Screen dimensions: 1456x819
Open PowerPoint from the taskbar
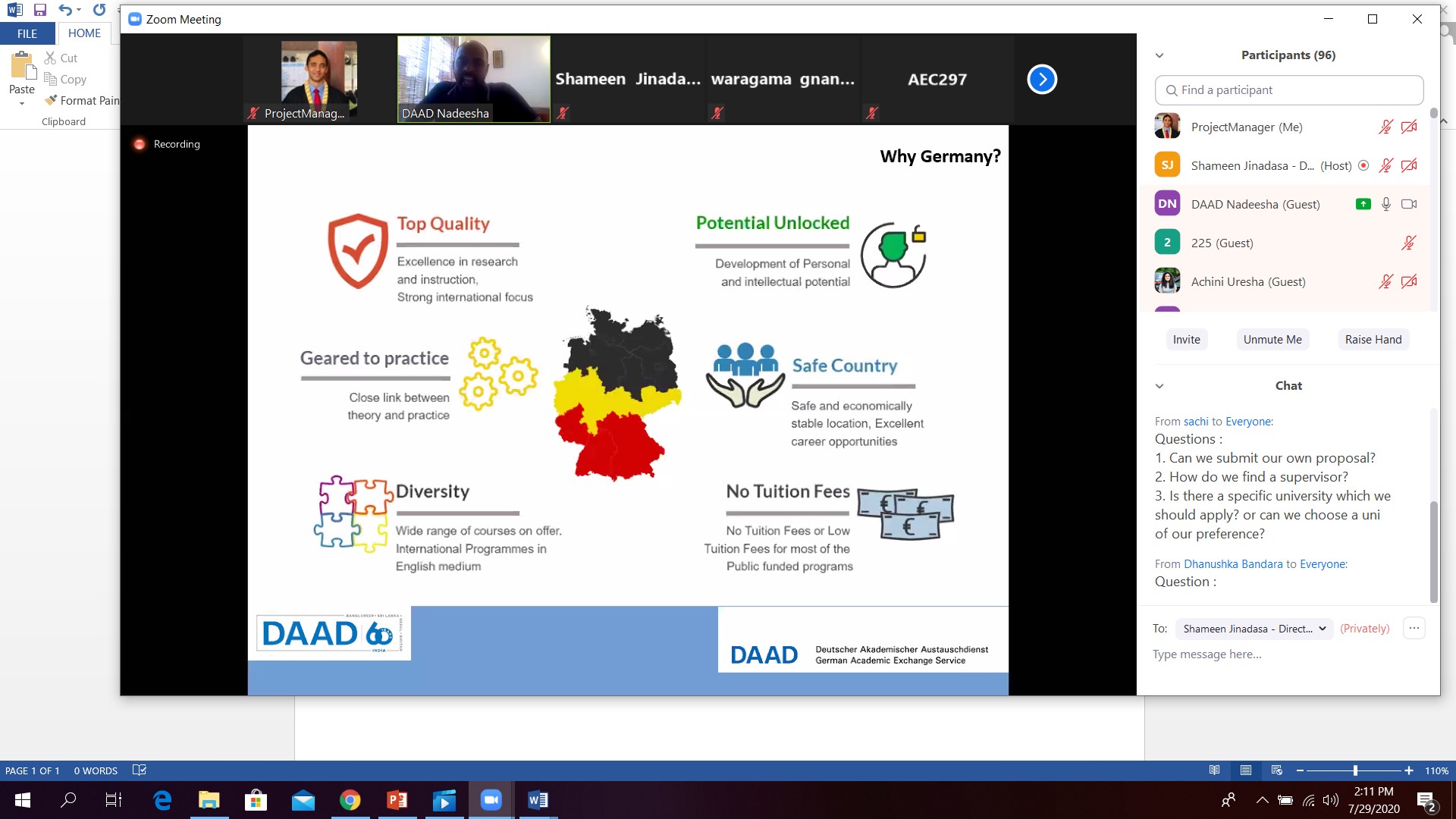pyautogui.click(x=397, y=800)
